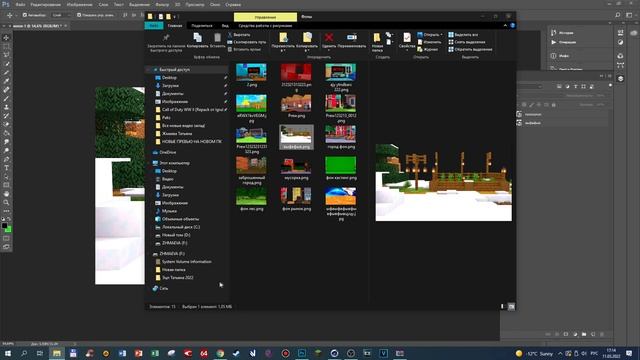Open the yellow Manage (Управление) contextual tab

click(265, 17)
